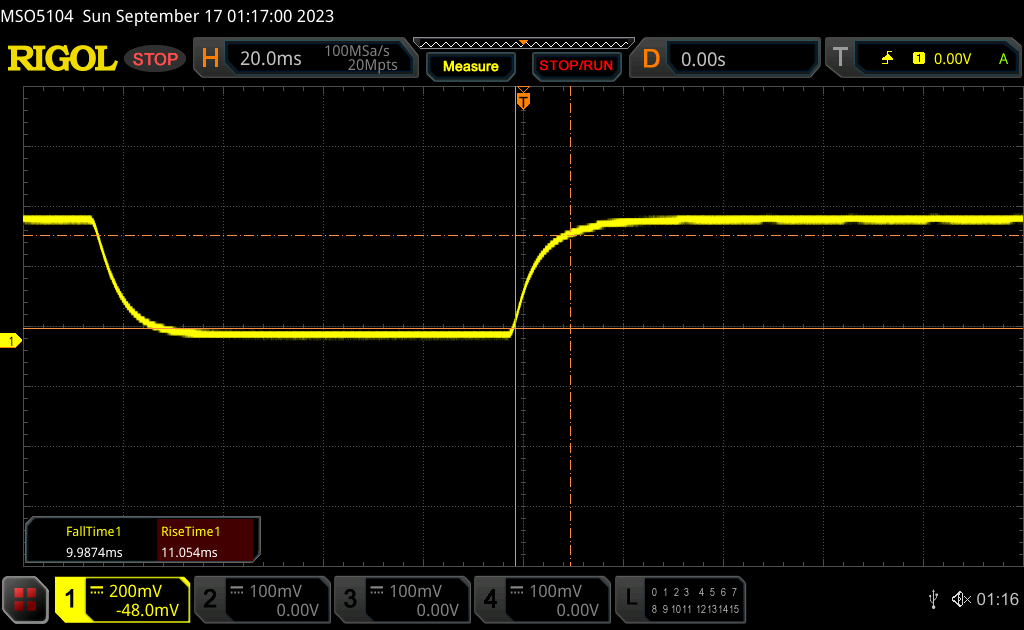Tap the orange H horizontal icon
Viewport: 1024px width, 630px height.
click(210, 59)
